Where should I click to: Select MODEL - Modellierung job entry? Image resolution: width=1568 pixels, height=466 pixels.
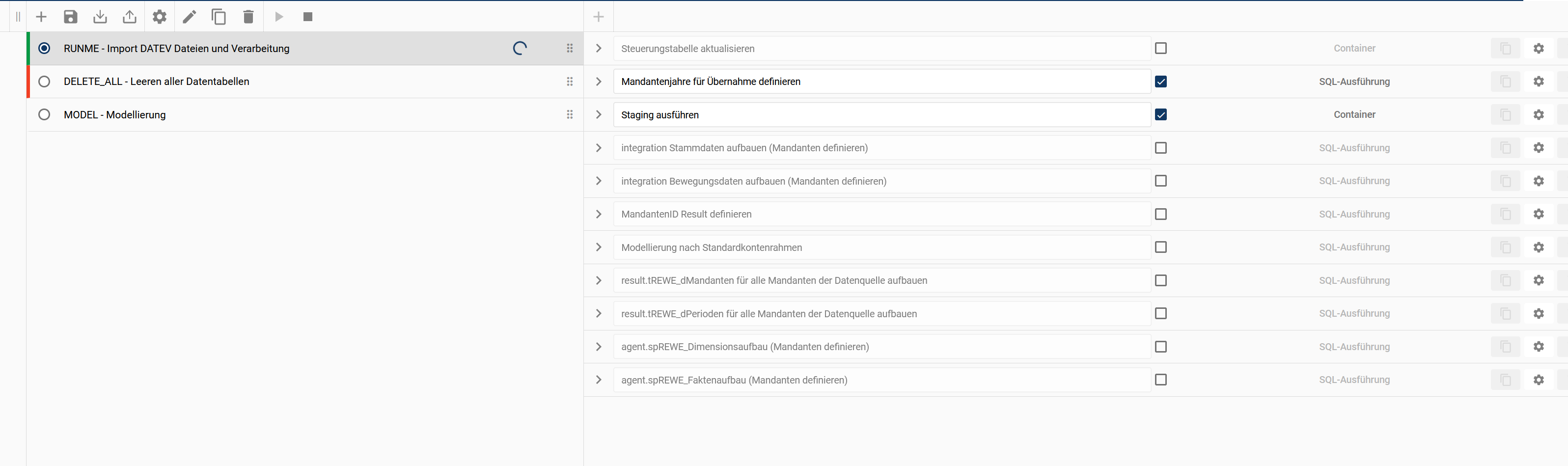[x=114, y=115]
